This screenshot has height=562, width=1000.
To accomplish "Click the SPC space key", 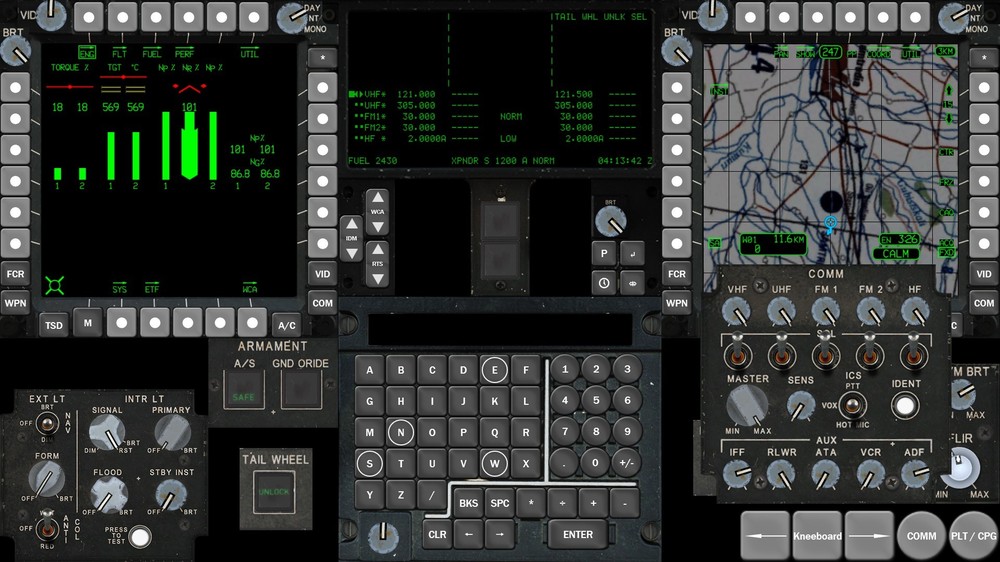I will click(x=499, y=503).
